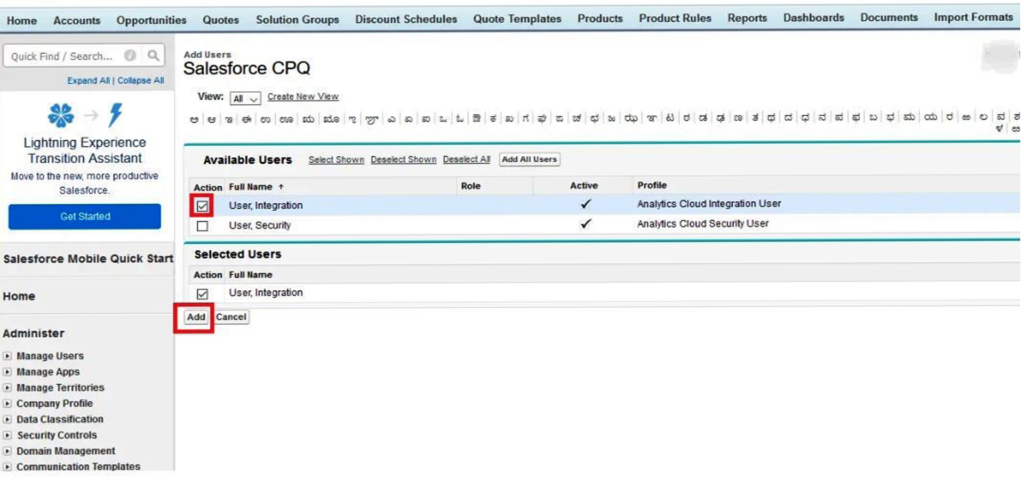Open the Discount Schedules tab

[406, 19]
